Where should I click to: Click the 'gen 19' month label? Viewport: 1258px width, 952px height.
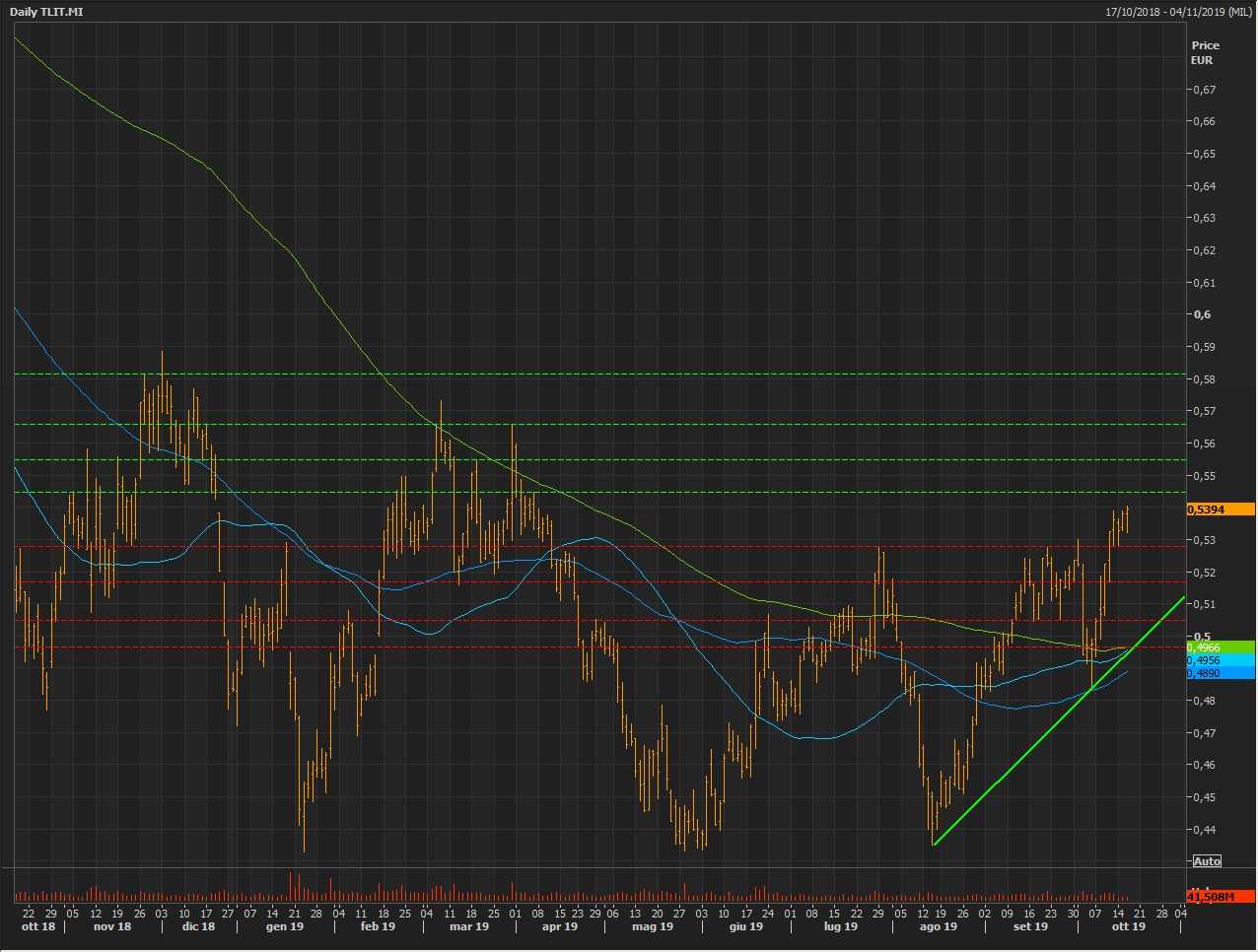285,926
